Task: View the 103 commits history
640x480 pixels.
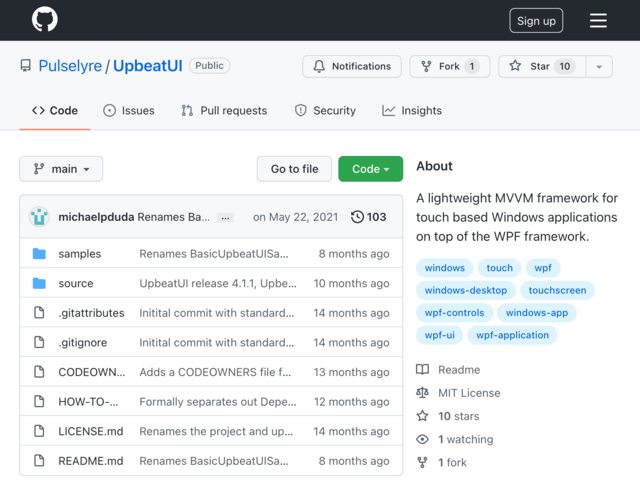Action: [x=368, y=217]
